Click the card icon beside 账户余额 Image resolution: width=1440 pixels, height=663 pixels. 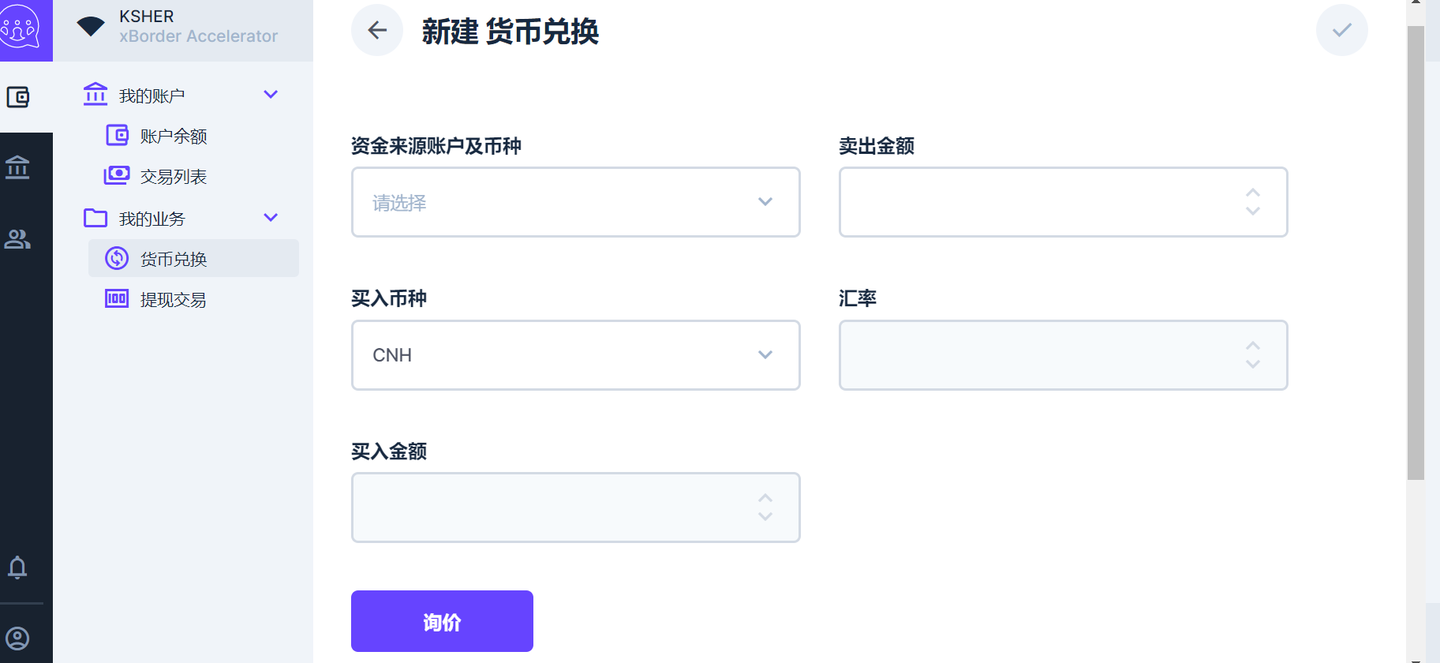[x=117, y=134]
